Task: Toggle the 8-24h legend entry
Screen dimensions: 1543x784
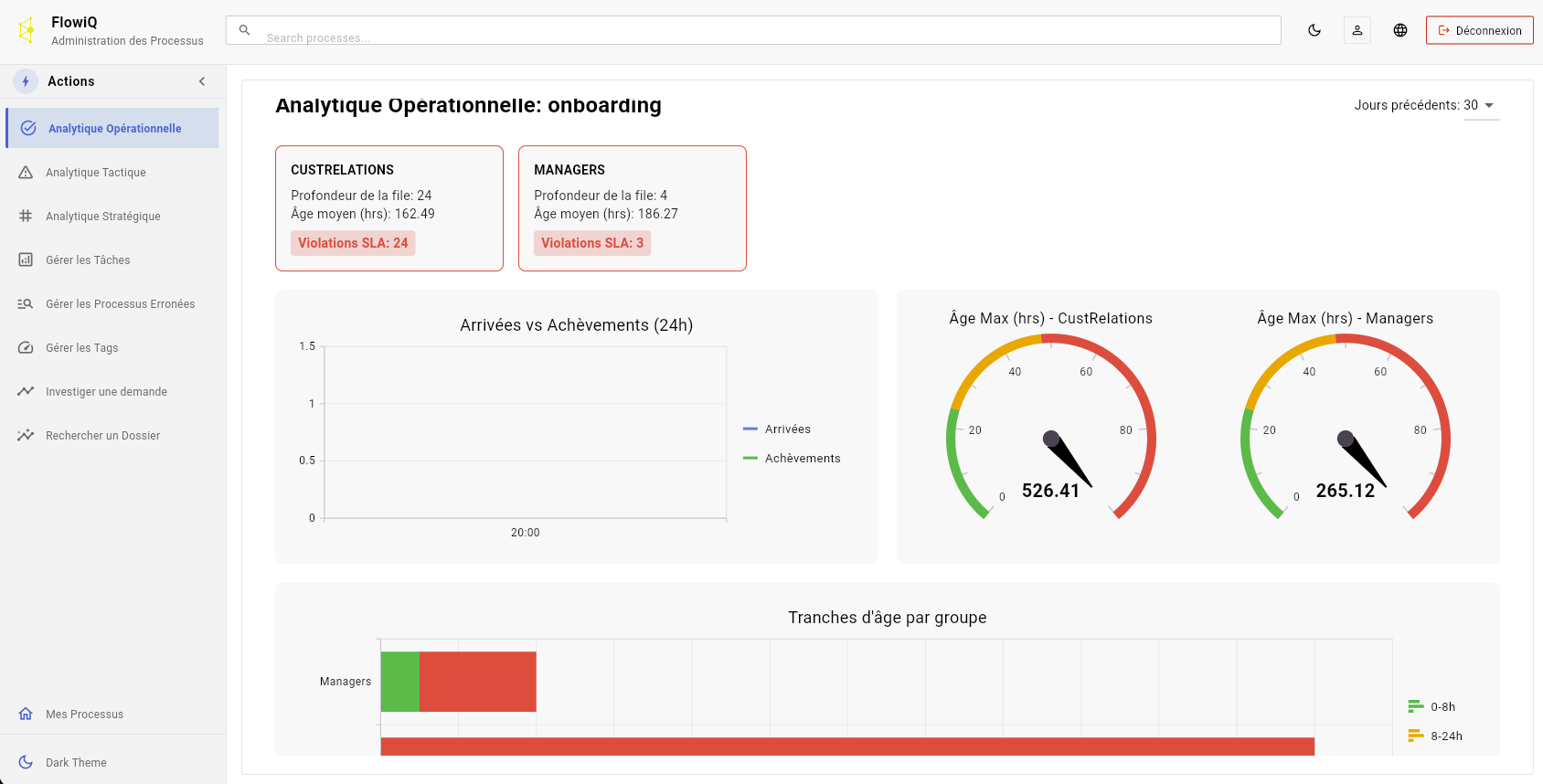Action: [x=1435, y=736]
